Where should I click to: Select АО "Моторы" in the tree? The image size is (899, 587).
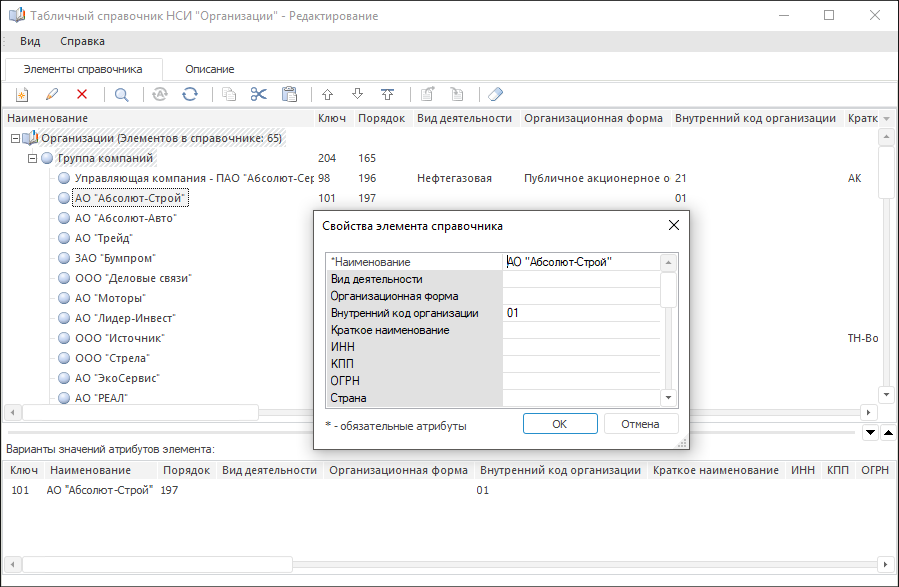pyautogui.click(x=110, y=298)
